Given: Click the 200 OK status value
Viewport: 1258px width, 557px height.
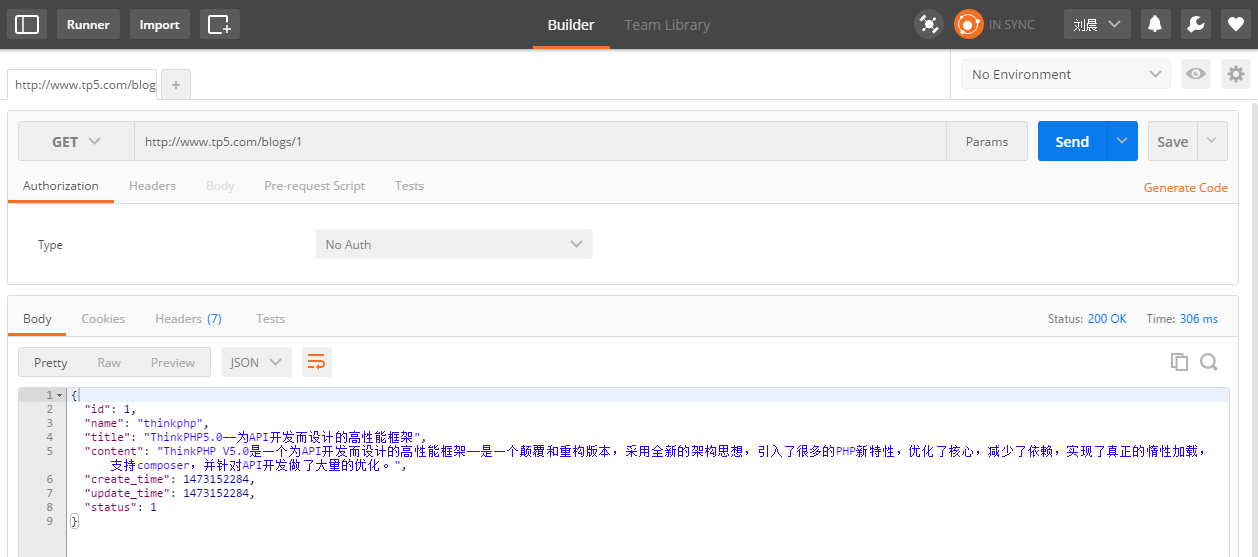Looking at the screenshot, I should (x=1107, y=319).
